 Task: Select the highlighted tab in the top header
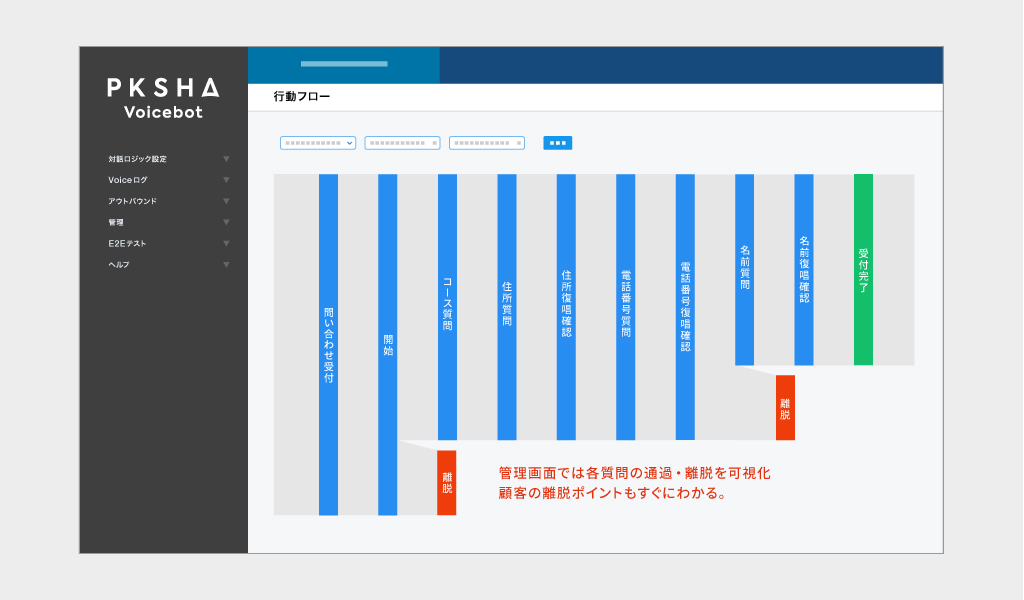(x=343, y=64)
